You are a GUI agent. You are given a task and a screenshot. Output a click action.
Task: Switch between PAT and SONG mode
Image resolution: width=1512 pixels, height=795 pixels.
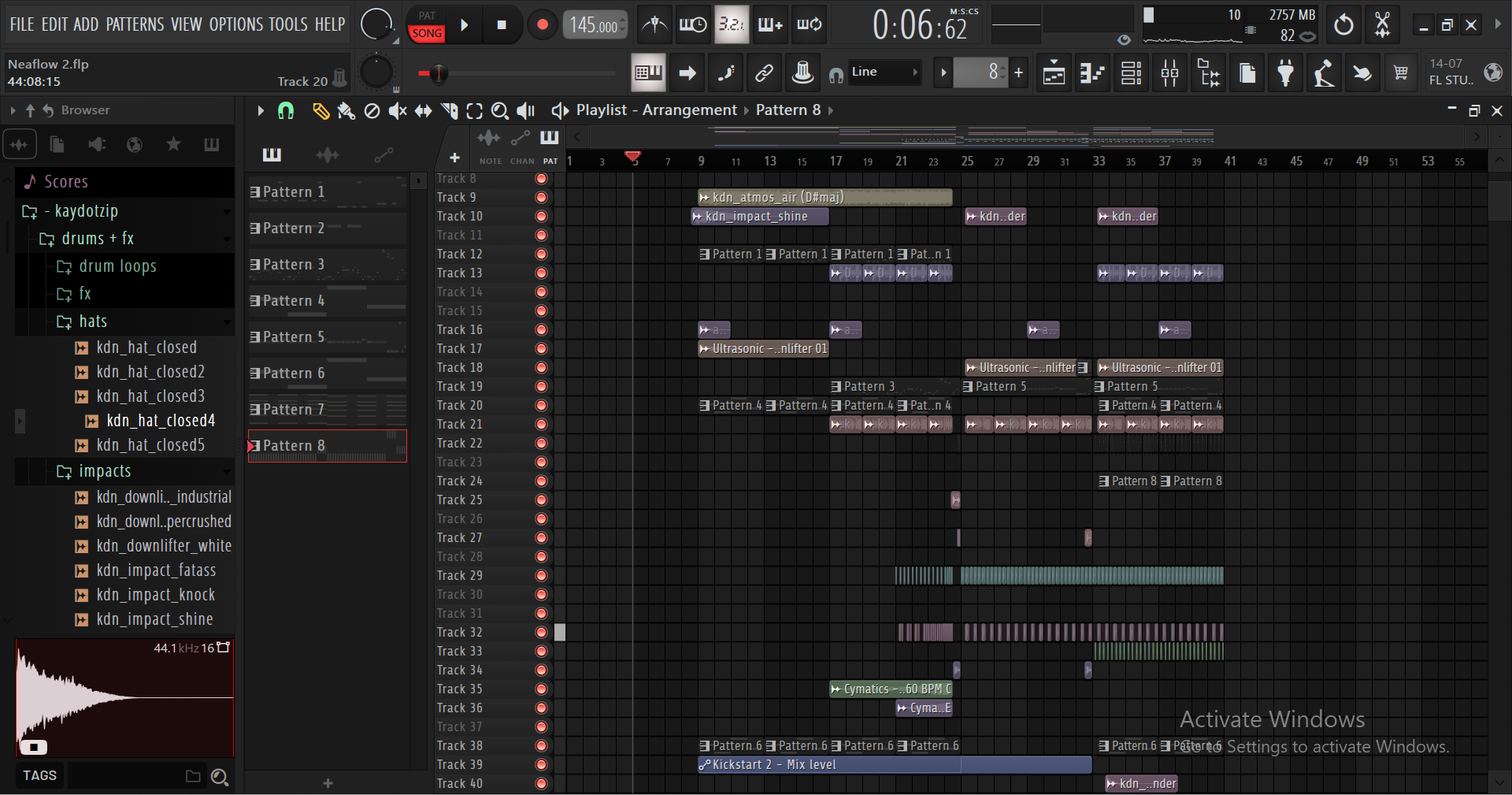coord(427,25)
